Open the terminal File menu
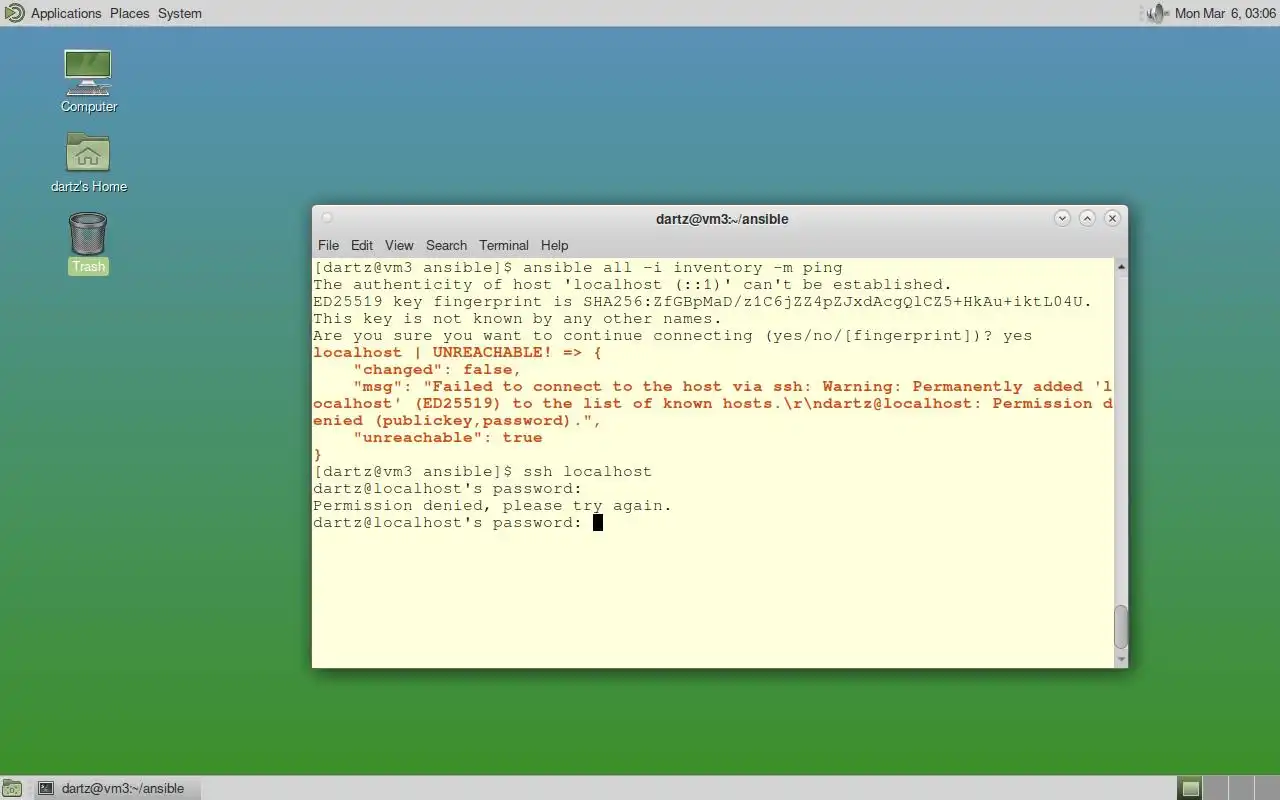The width and height of the screenshot is (1280, 800). (328, 245)
